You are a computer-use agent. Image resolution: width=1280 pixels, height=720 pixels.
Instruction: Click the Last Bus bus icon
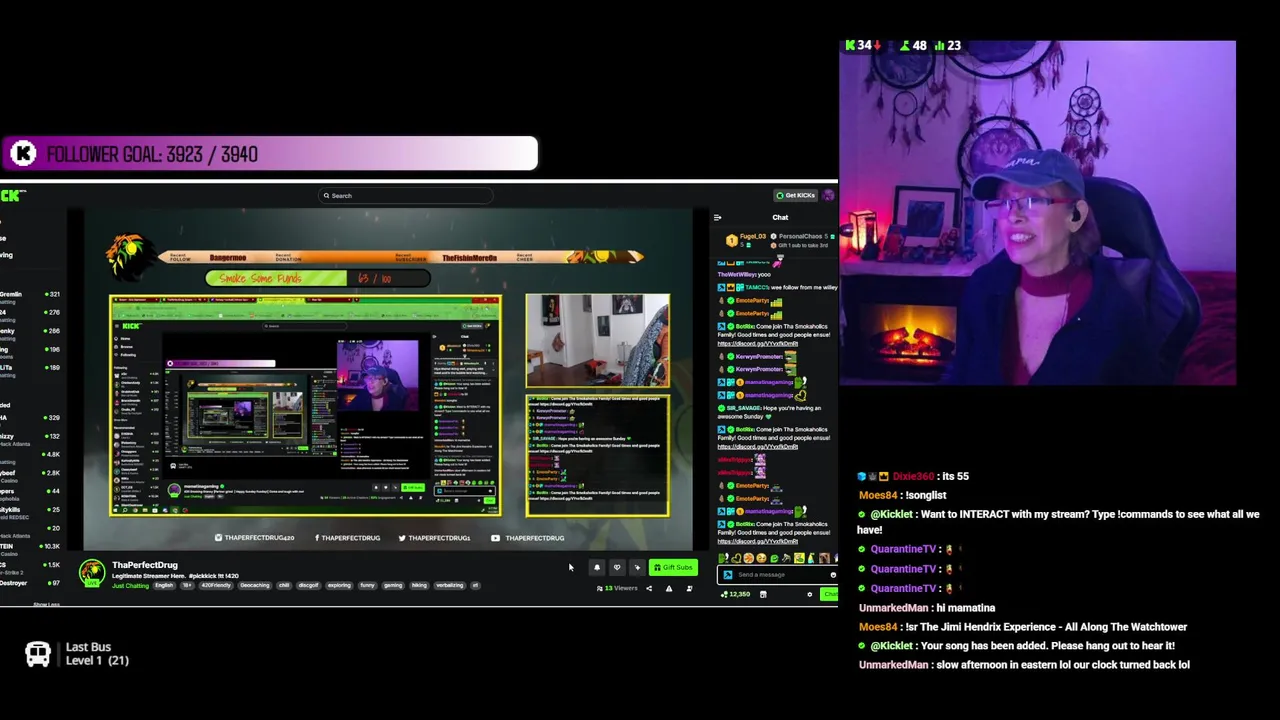[x=38, y=654]
